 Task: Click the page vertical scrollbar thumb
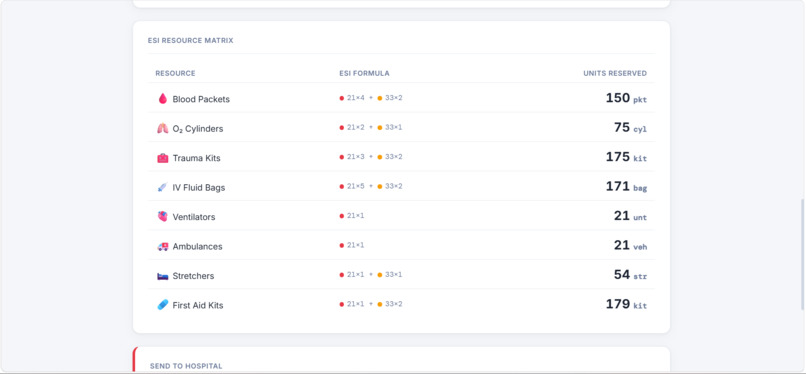coord(802,254)
